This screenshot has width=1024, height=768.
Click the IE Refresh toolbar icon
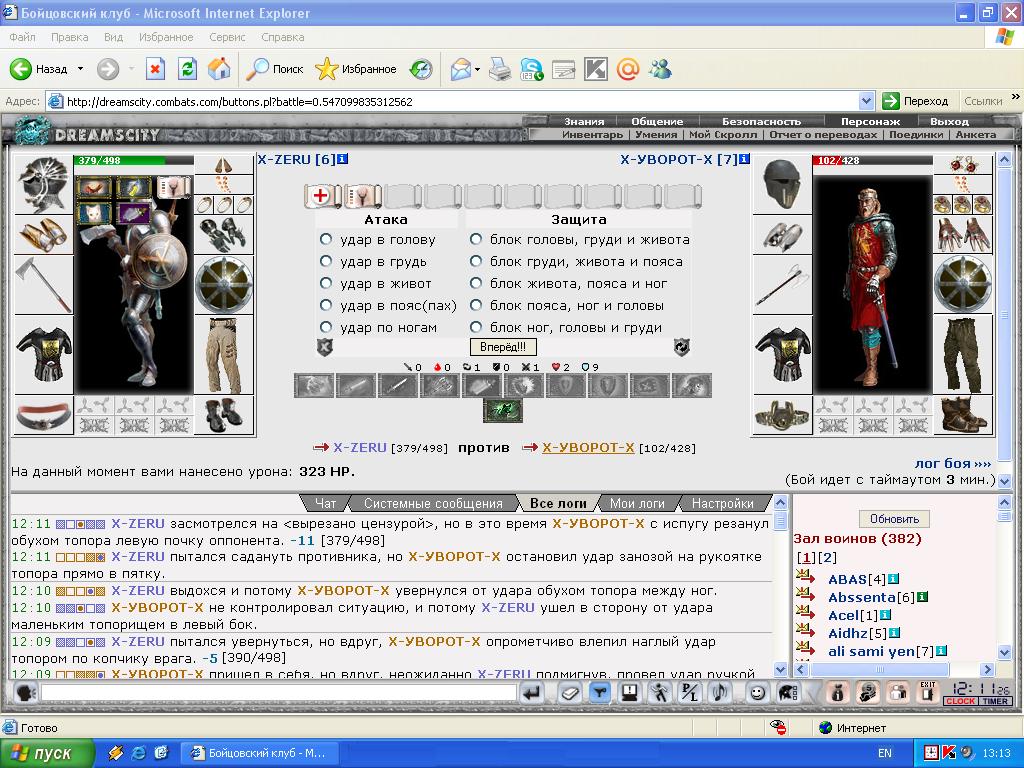point(187,69)
